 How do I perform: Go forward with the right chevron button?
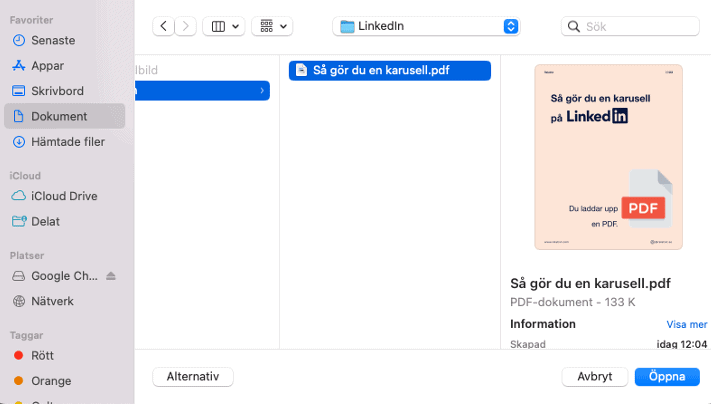[185, 26]
